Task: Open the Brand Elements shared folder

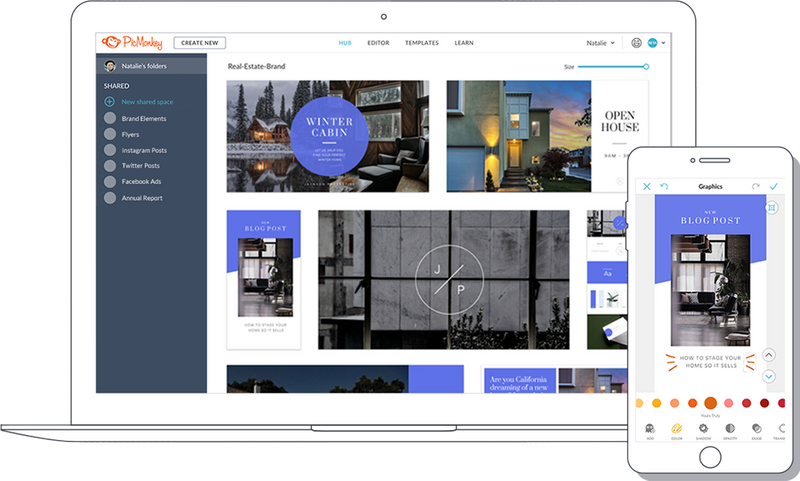Action: (x=143, y=118)
